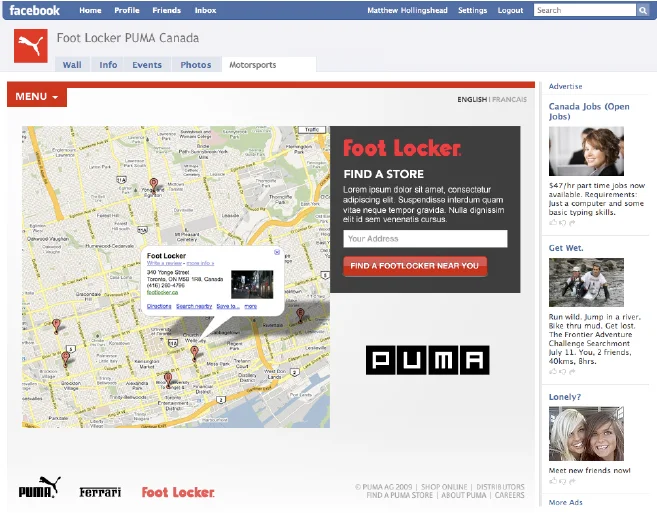The image size is (657, 513).
Task: Click the store street photo in map bubble
Action: (252, 284)
